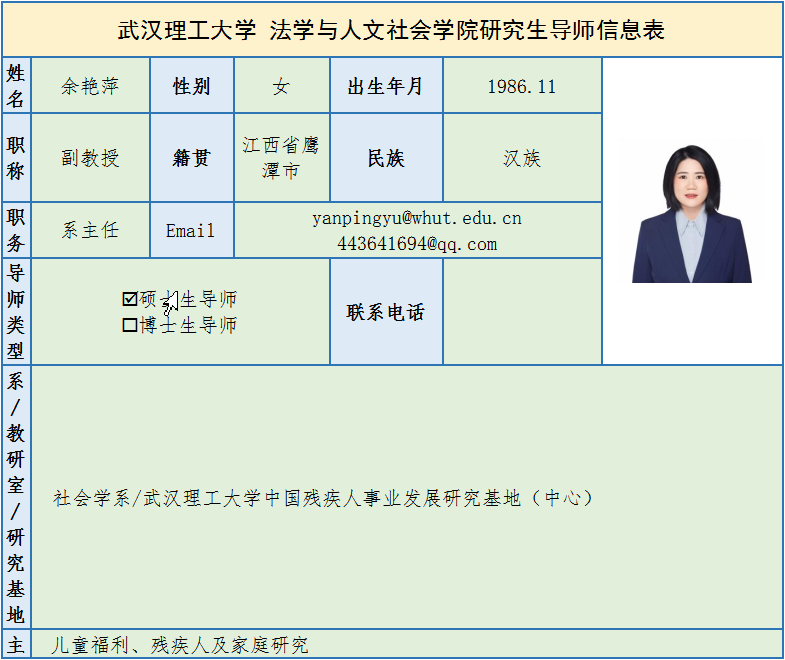785x660 pixels.
Task: Select the 江西省鹰潭市 hometown cell
Action: [281, 158]
